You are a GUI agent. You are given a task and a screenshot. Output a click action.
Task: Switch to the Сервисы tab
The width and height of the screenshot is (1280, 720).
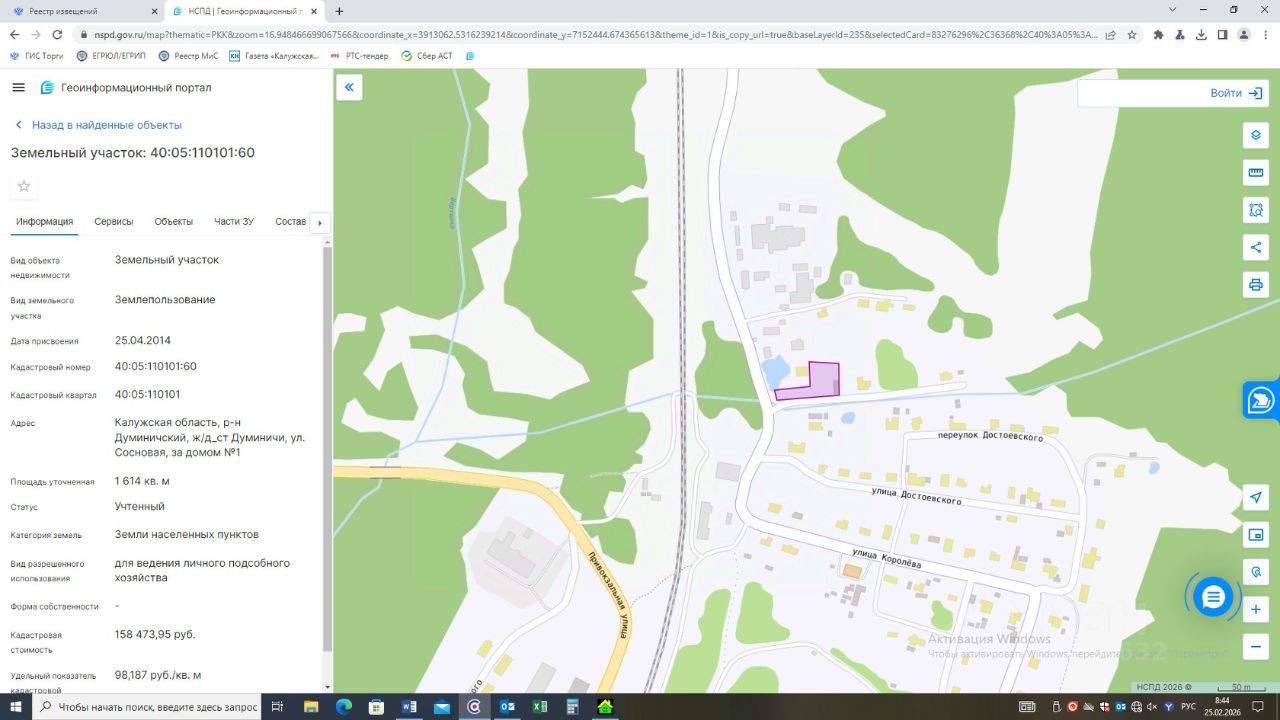click(114, 222)
